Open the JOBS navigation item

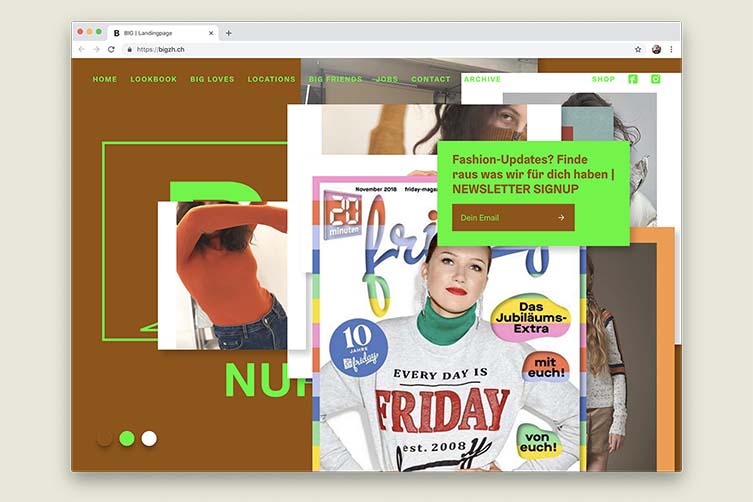pos(387,79)
